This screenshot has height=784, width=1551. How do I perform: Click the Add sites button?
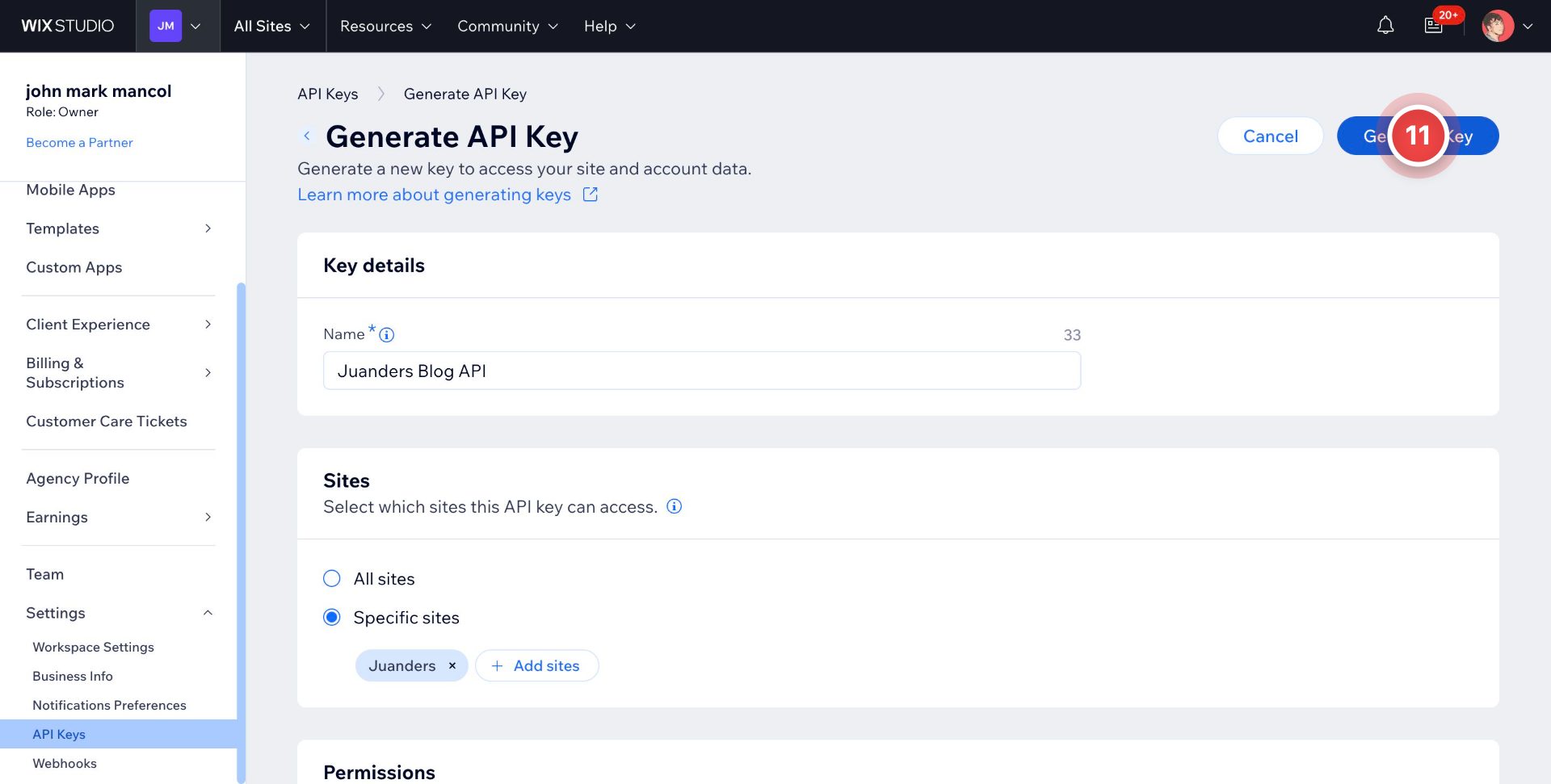(536, 665)
